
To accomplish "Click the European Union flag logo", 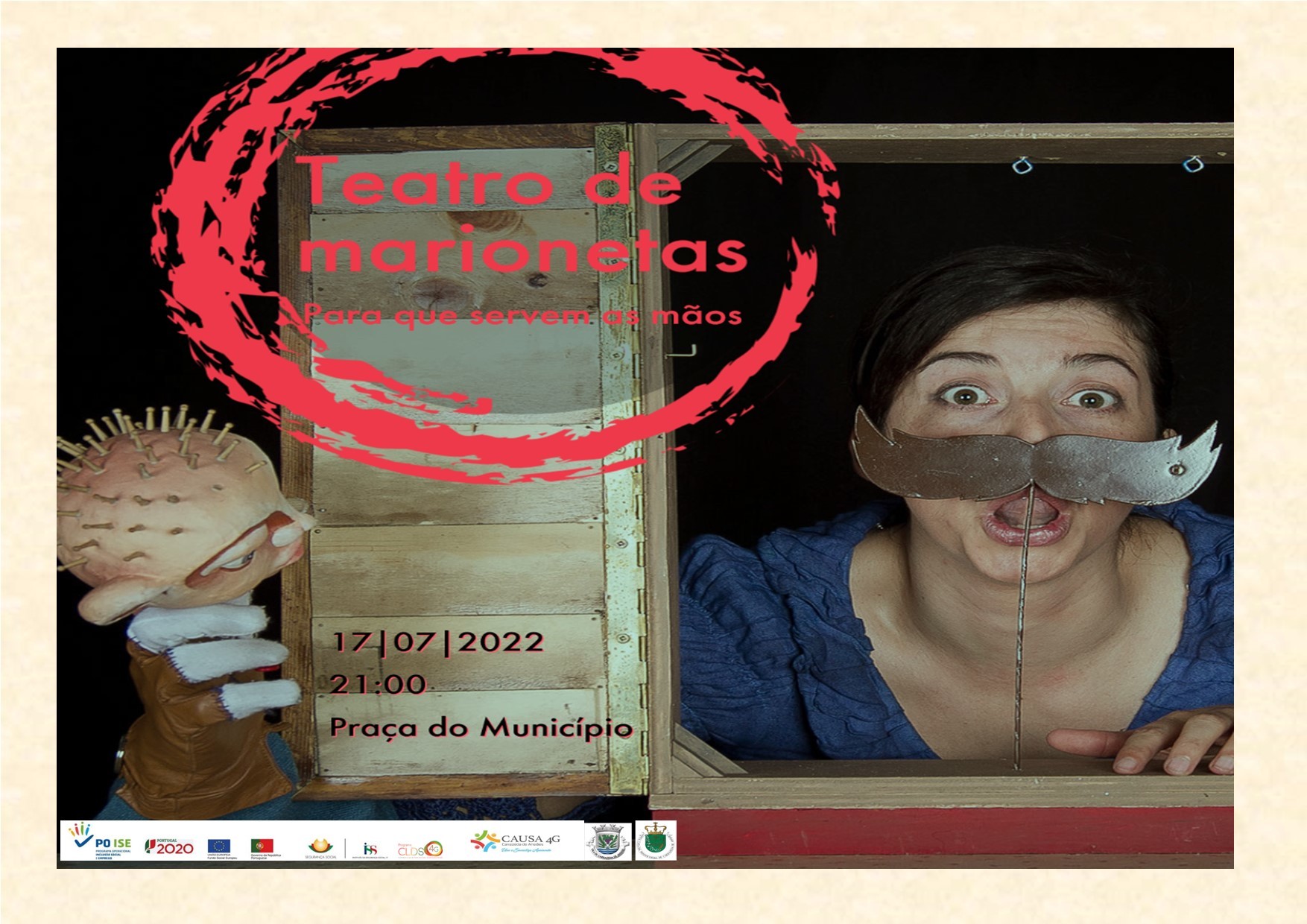I will pos(218,846).
